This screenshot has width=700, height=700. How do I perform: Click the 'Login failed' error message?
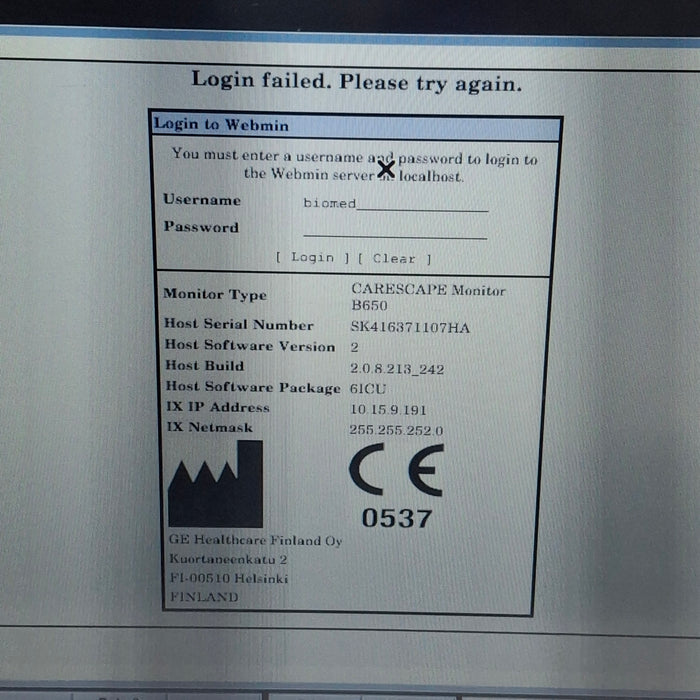(356, 82)
